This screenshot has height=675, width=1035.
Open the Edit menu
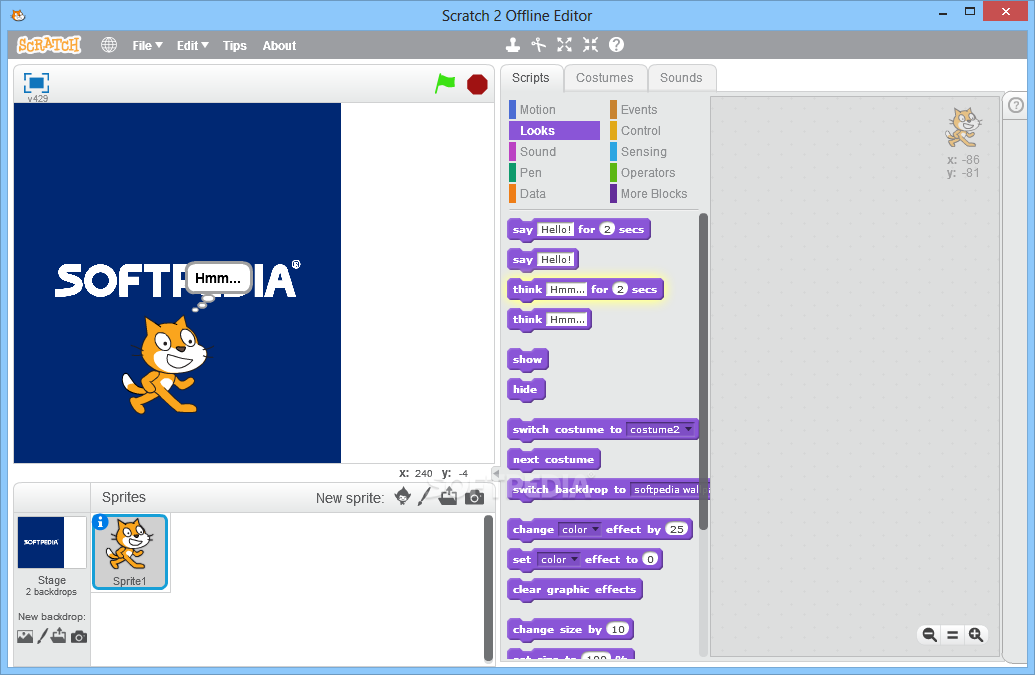click(x=192, y=46)
